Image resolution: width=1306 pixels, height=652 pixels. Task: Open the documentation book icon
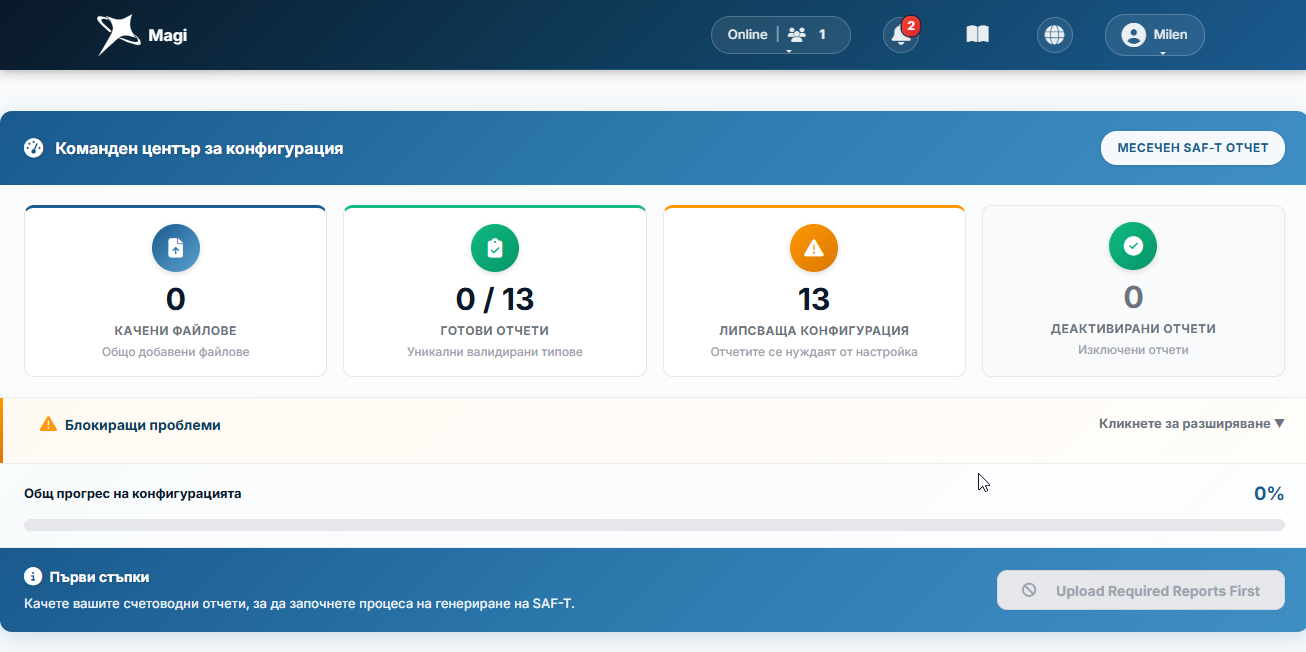[977, 35]
